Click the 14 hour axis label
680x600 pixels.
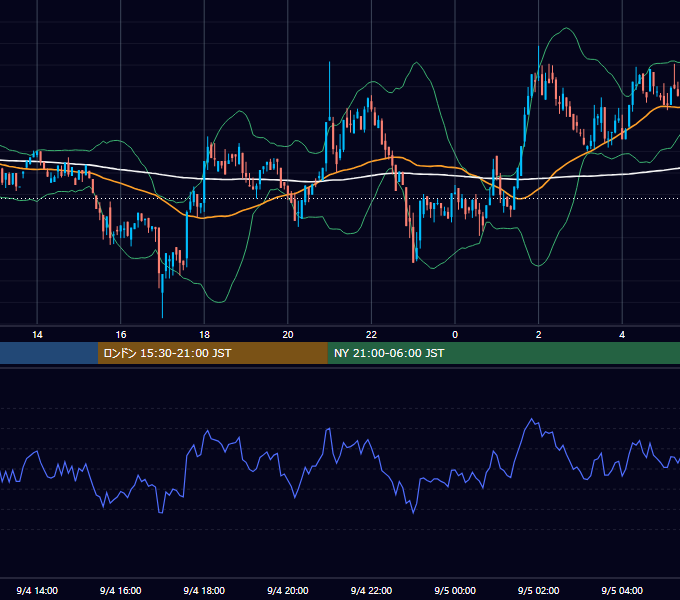(37, 335)
